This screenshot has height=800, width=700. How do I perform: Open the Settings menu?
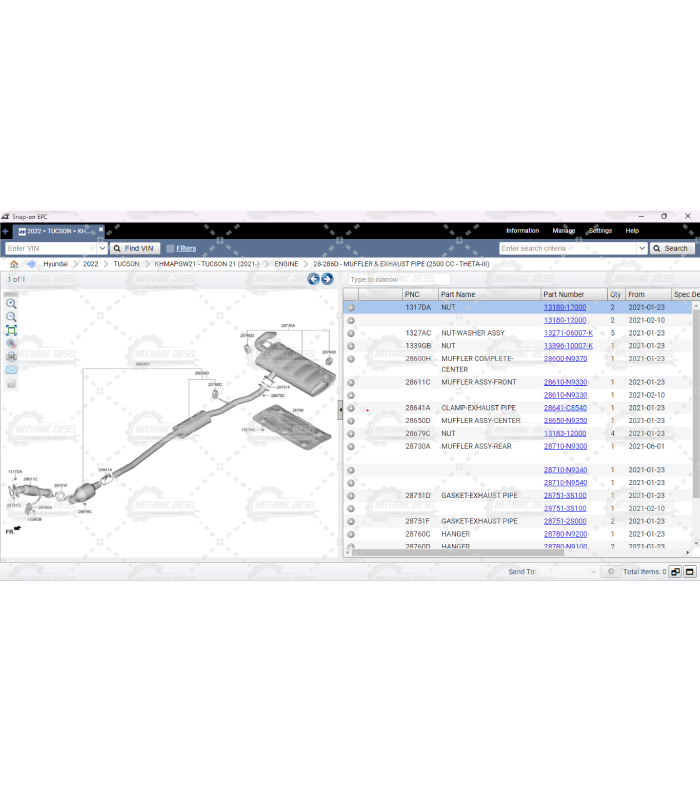pos(600,231)
